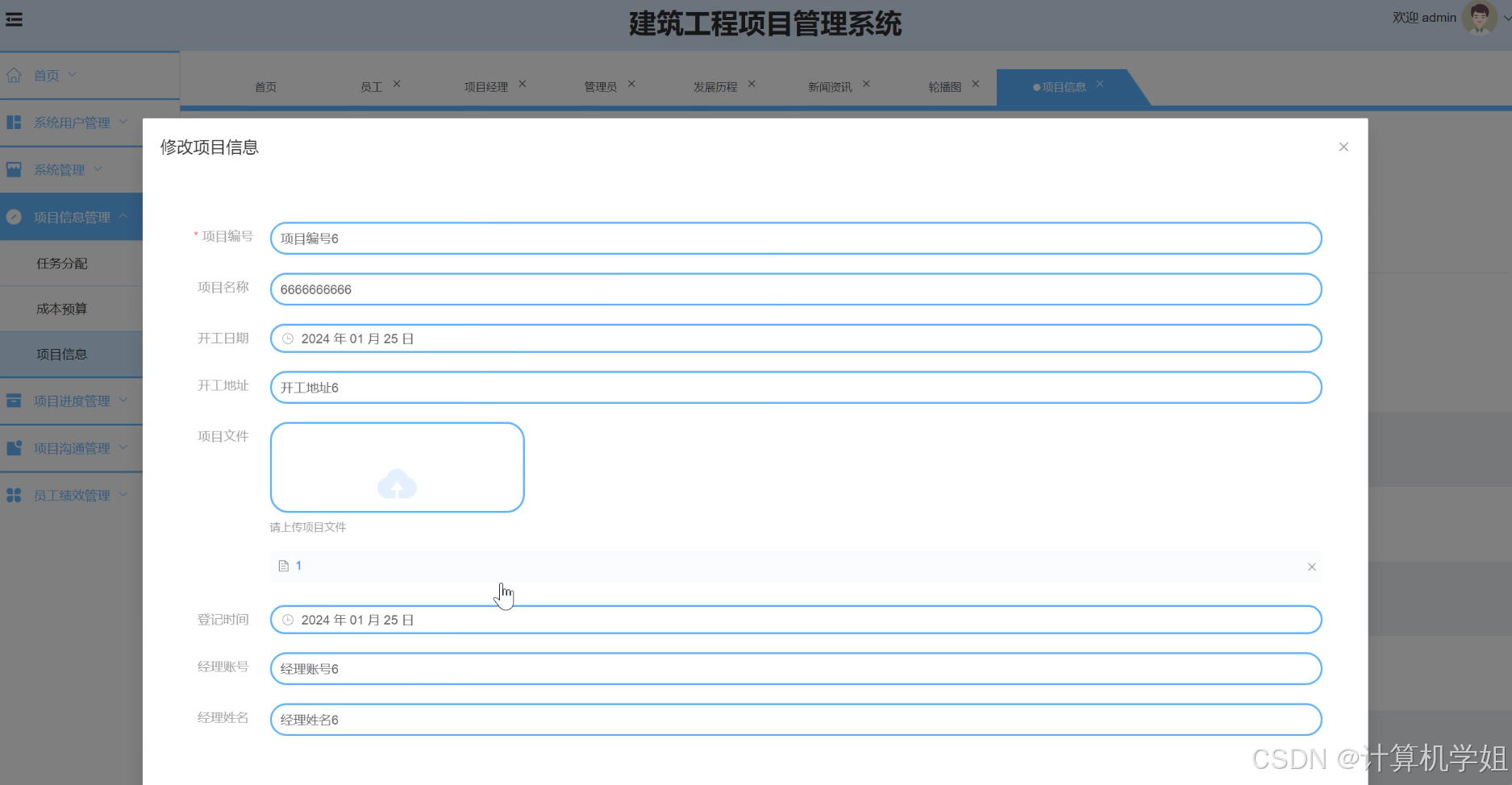
Task: Click the 项目信息管理 check icon
Action: pyautogui.click(x=14, y=217)
